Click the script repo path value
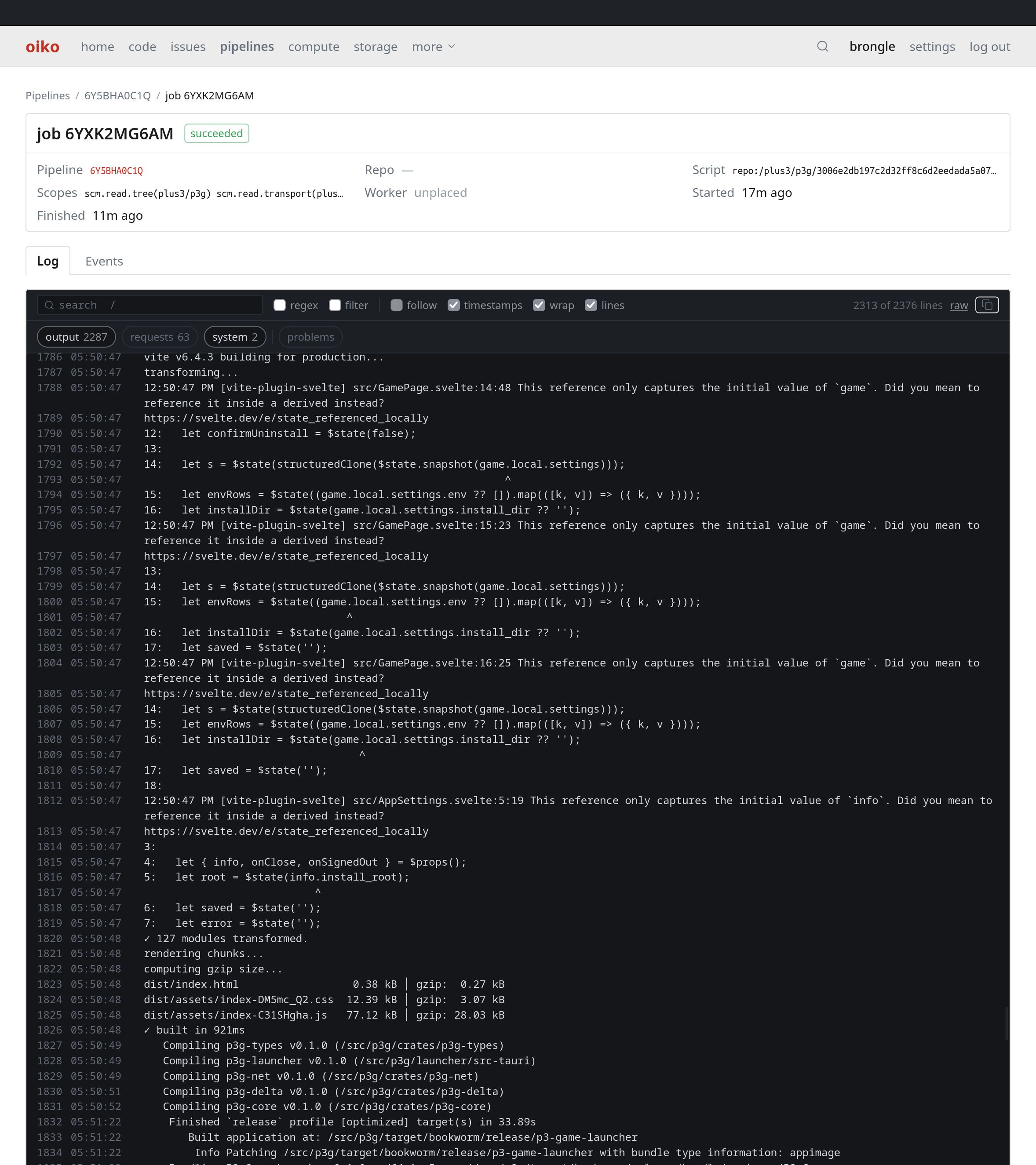The image size is (1036, 1165). point(865,171)
